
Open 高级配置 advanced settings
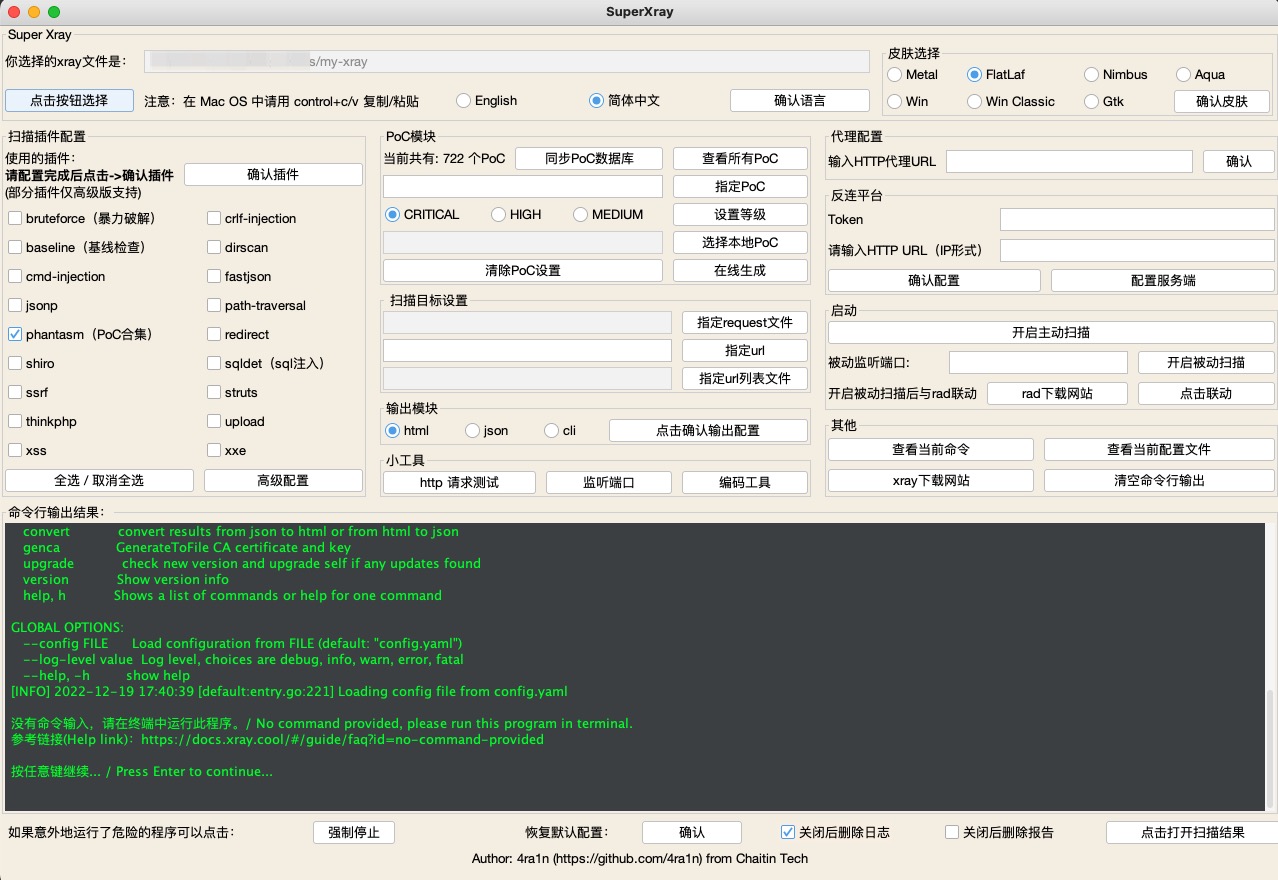[x=283, y=480]
